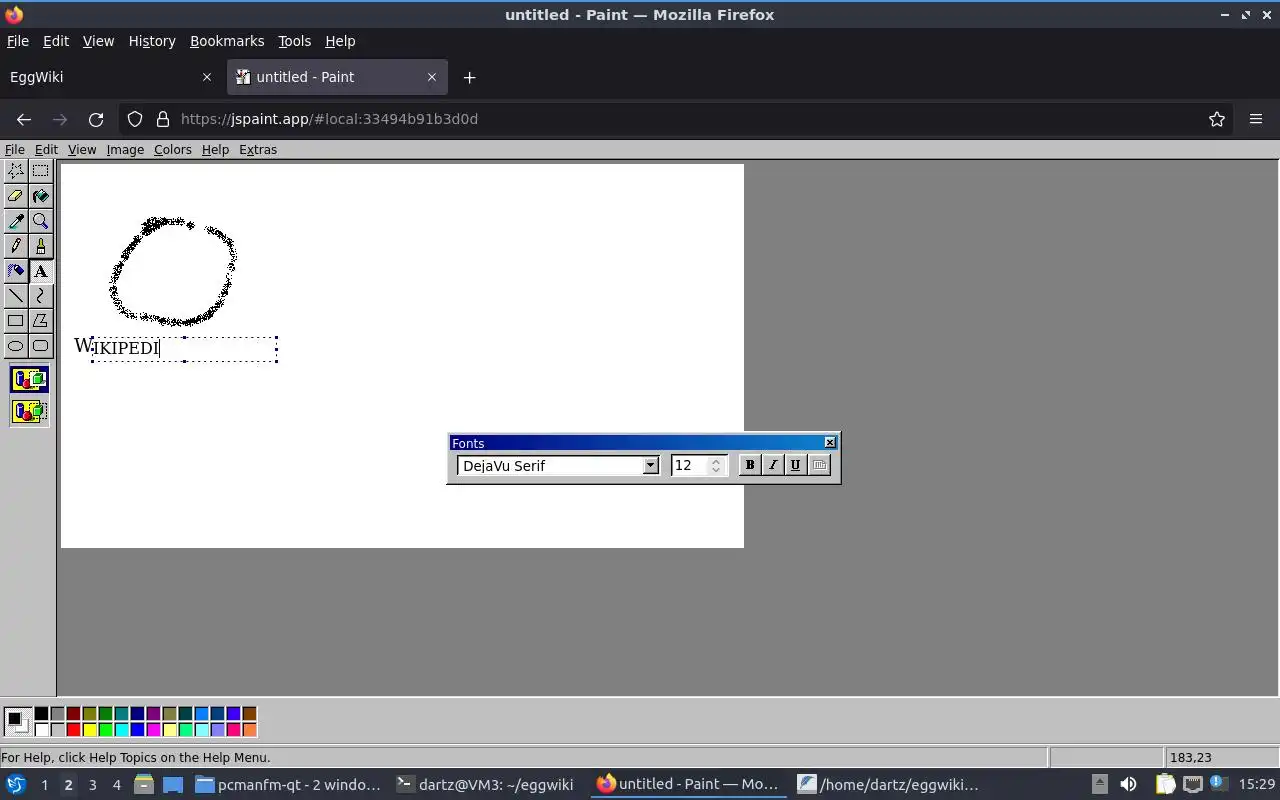Select the Text tool
The height and width of the screenshot is (800, 1280).
40,271
